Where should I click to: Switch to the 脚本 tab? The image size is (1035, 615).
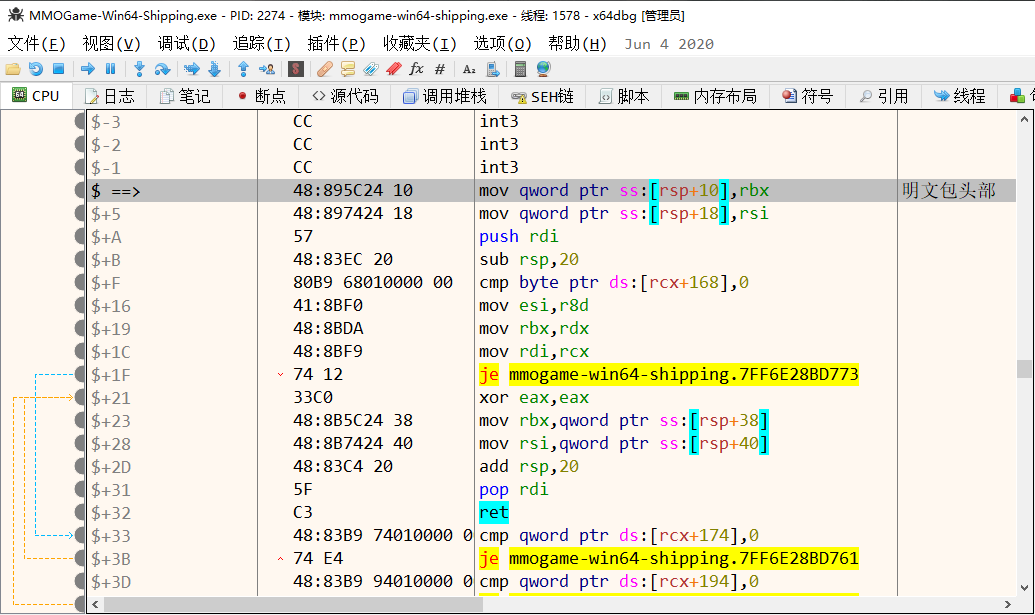click(x=624, y=96)
